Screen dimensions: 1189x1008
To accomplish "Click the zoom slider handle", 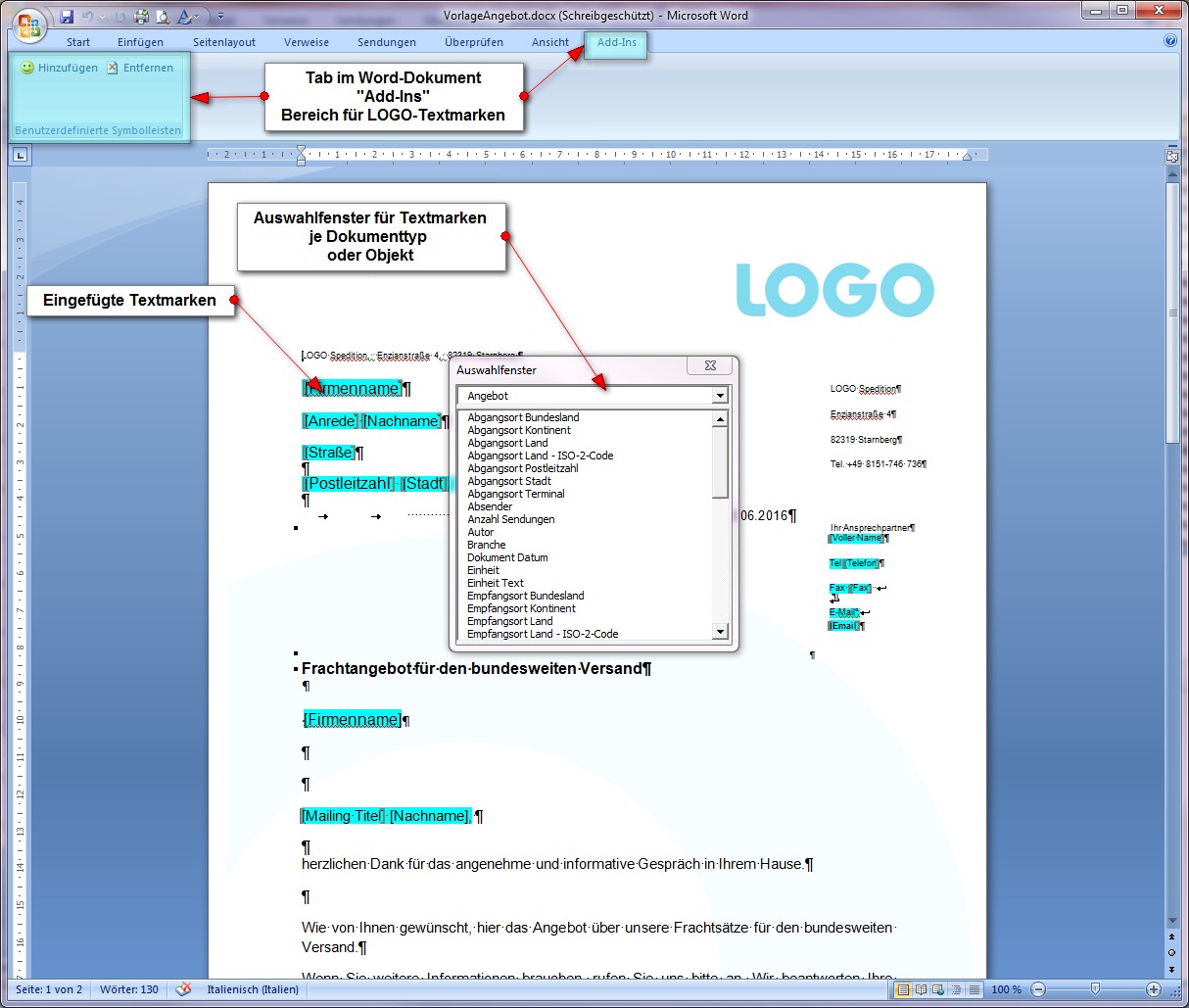I will pos(1095,989).
